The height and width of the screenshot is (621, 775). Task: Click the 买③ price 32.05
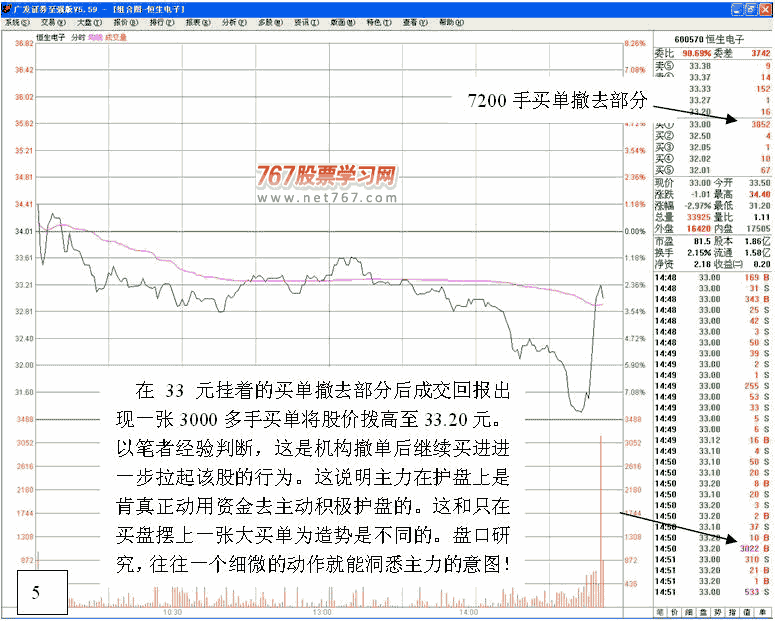[x=700, y=147]
